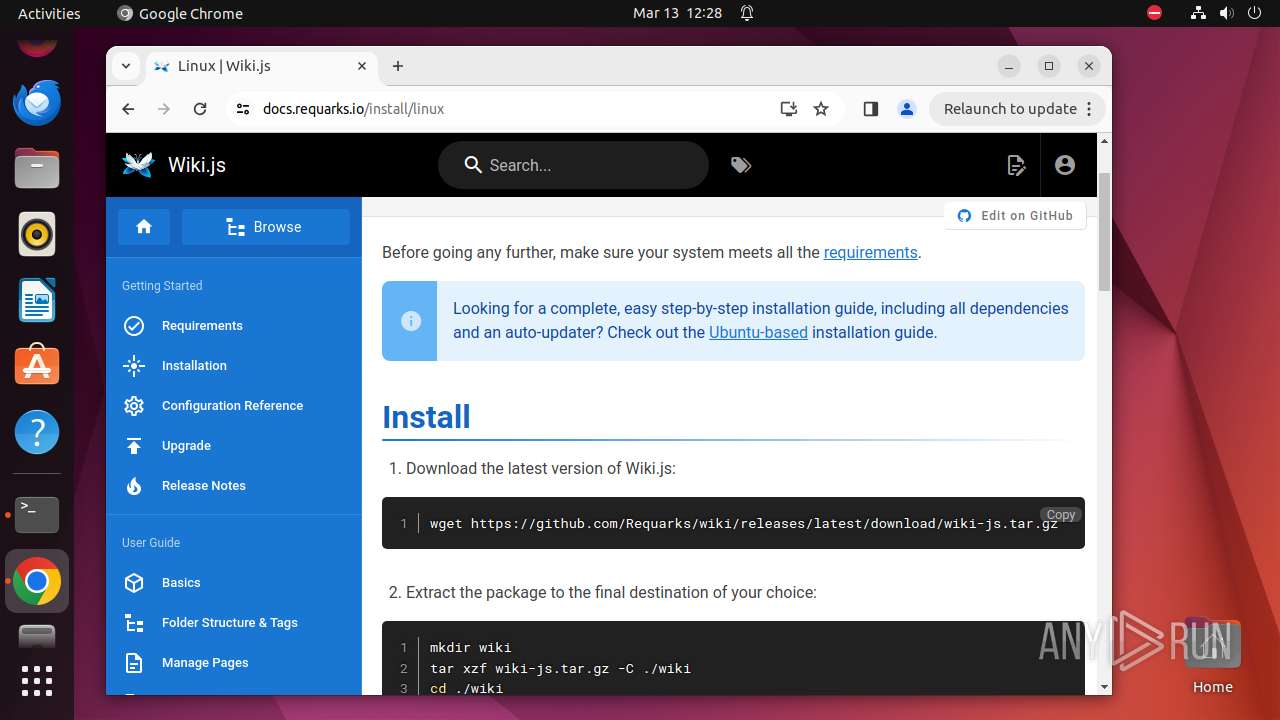The image size is (1280, 720).
Task: Click the Installation sidebar icon
Action: (134, 366)
